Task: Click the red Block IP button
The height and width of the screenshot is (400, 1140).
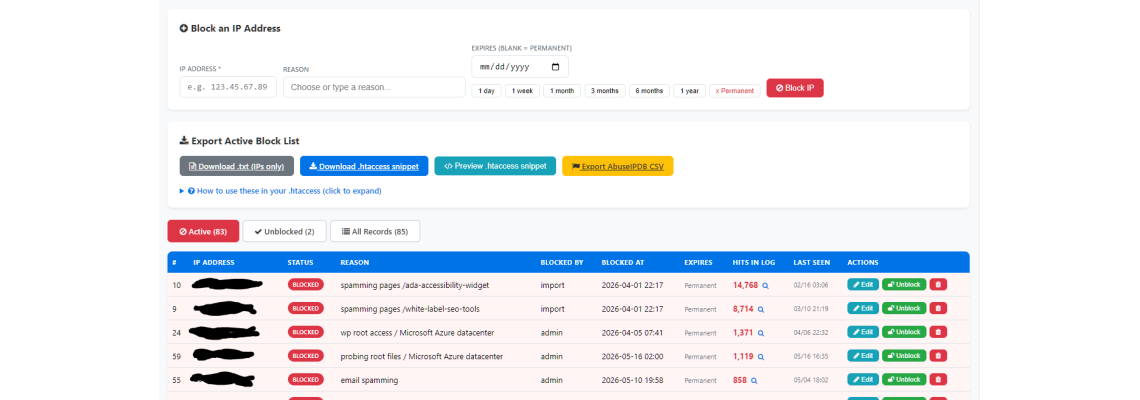Action: click(795, 88)
